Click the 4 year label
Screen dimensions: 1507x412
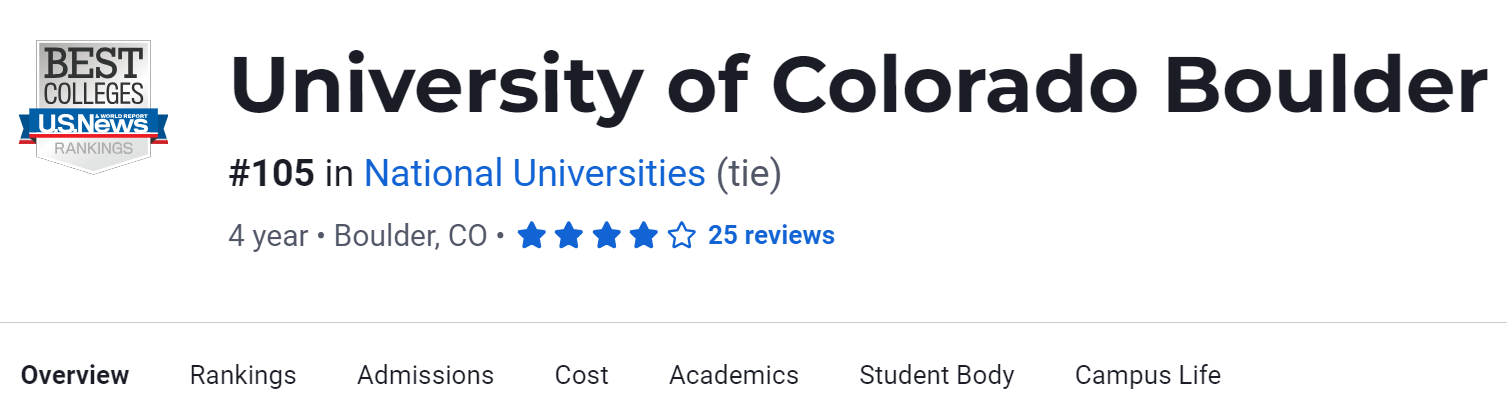pos(268,236)
